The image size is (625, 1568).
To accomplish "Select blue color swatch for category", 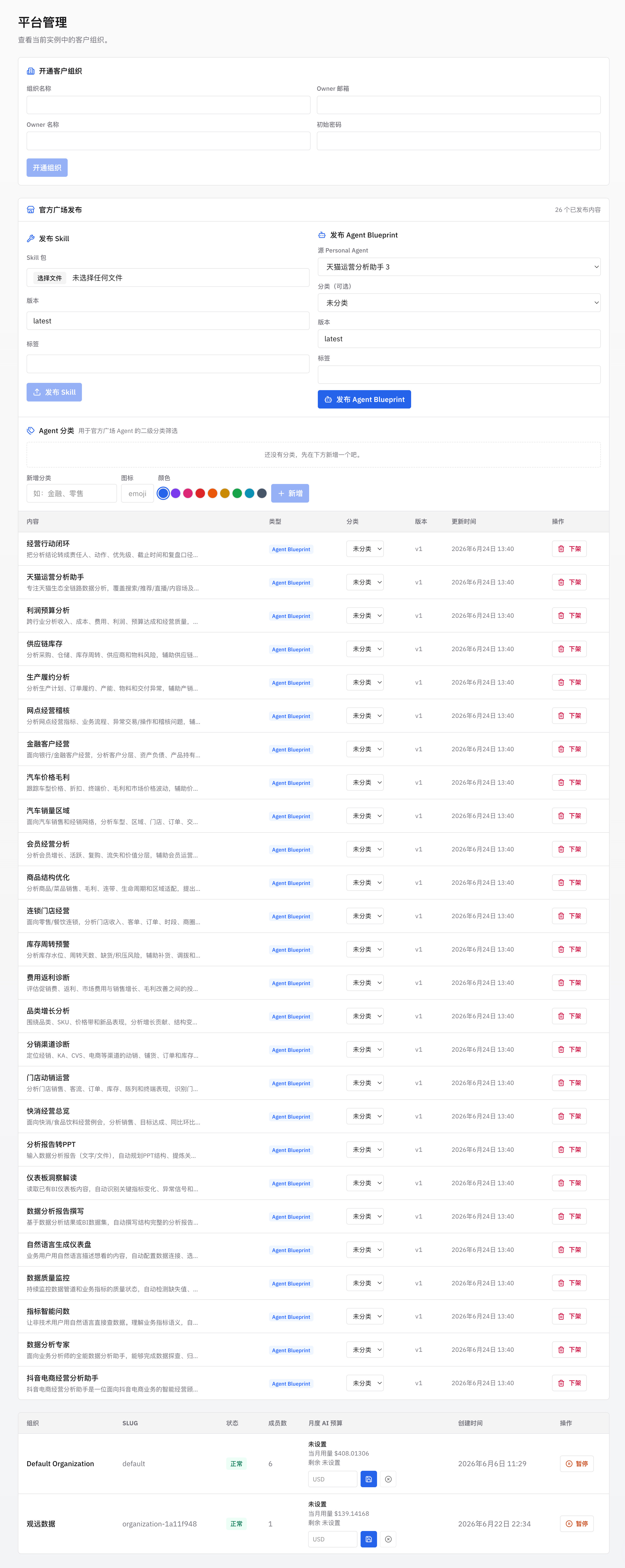I will click(x=163, y=494).
